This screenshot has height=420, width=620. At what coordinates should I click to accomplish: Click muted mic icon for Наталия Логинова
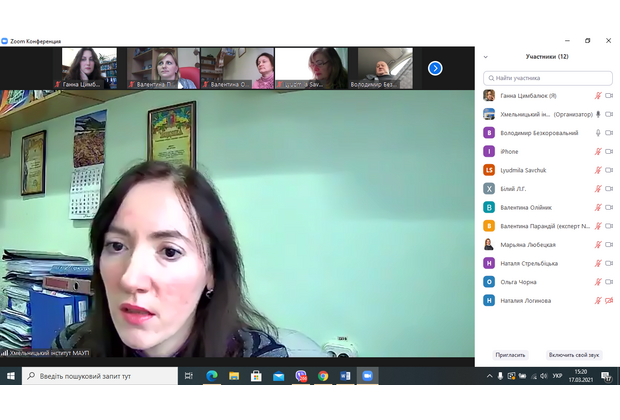click(598, 301)
